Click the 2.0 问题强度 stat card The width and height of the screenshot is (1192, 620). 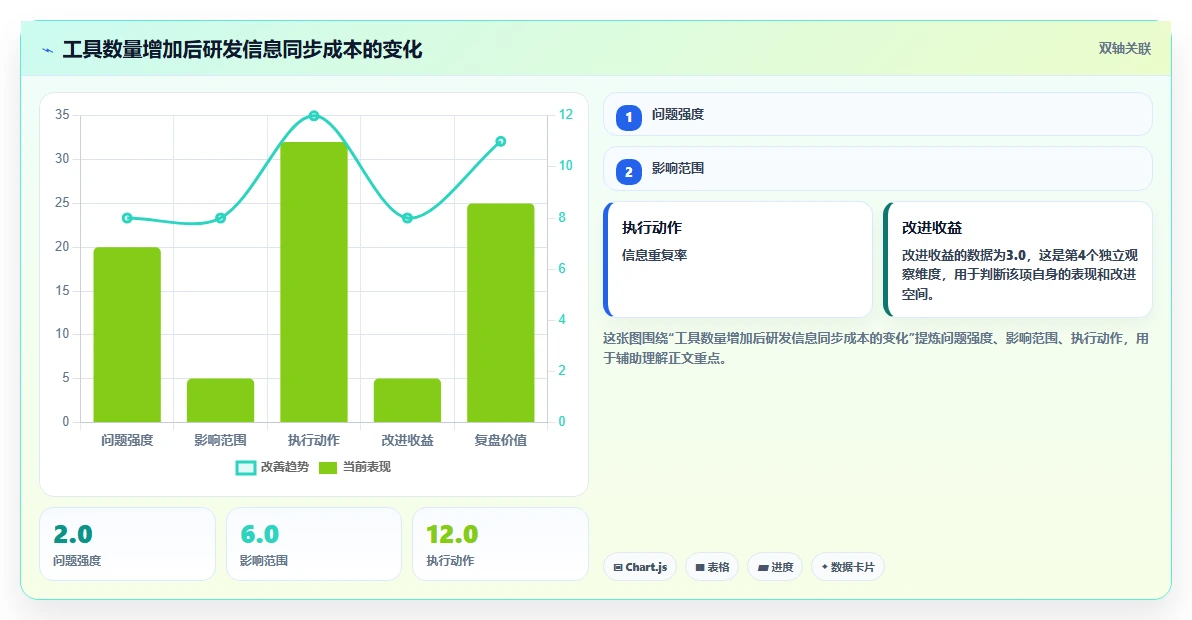coord(127,544)
